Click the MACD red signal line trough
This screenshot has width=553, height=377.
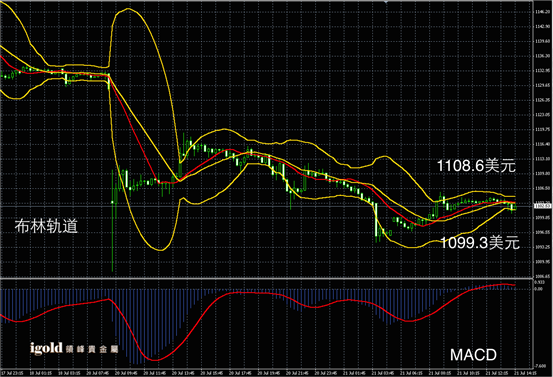[155, 360]
